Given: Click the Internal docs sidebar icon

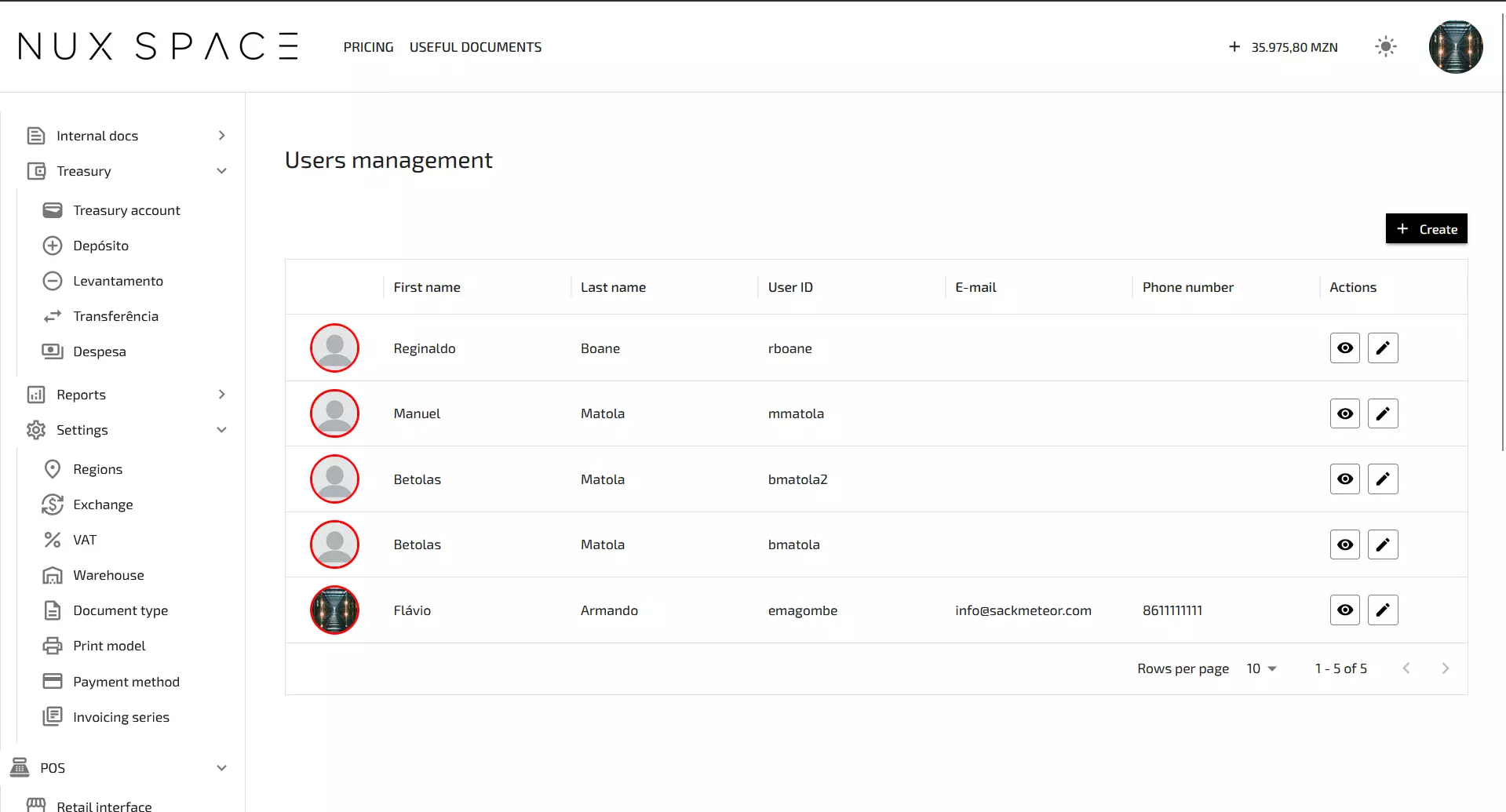Looking at the screenshot, I should click(x=36, y=136).
